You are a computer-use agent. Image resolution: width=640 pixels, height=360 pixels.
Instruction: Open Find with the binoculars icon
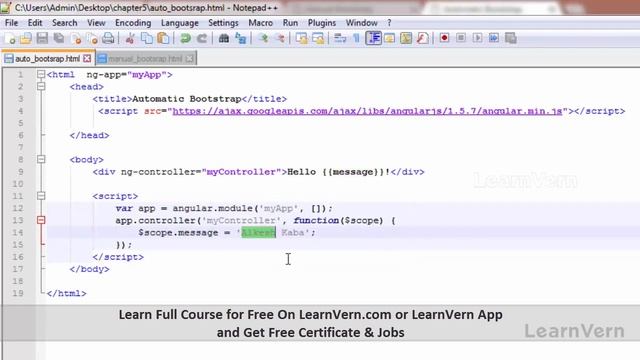tap(224, 38)
